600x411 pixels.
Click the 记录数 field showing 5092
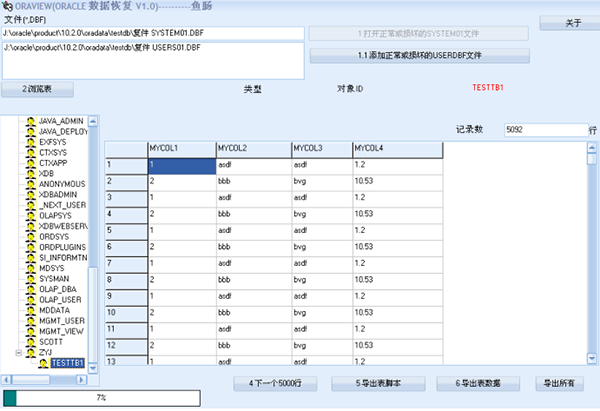click(546, 130)
